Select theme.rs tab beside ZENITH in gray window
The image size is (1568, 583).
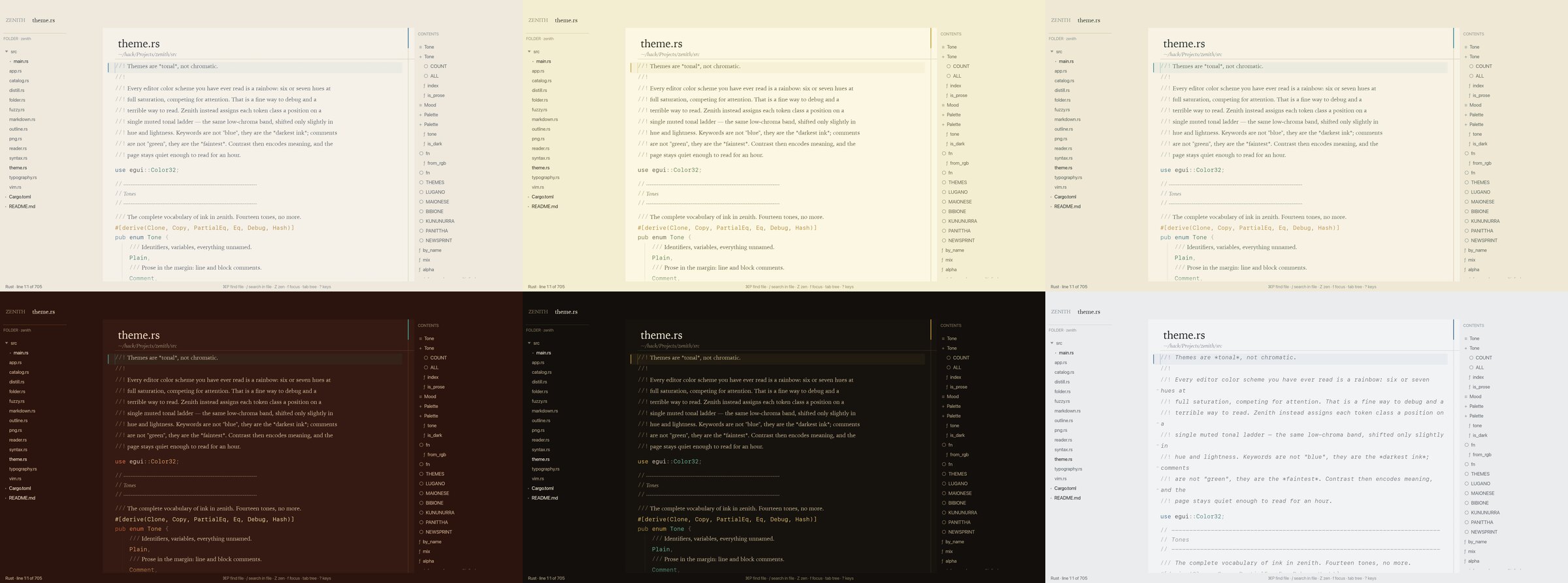1089,312
